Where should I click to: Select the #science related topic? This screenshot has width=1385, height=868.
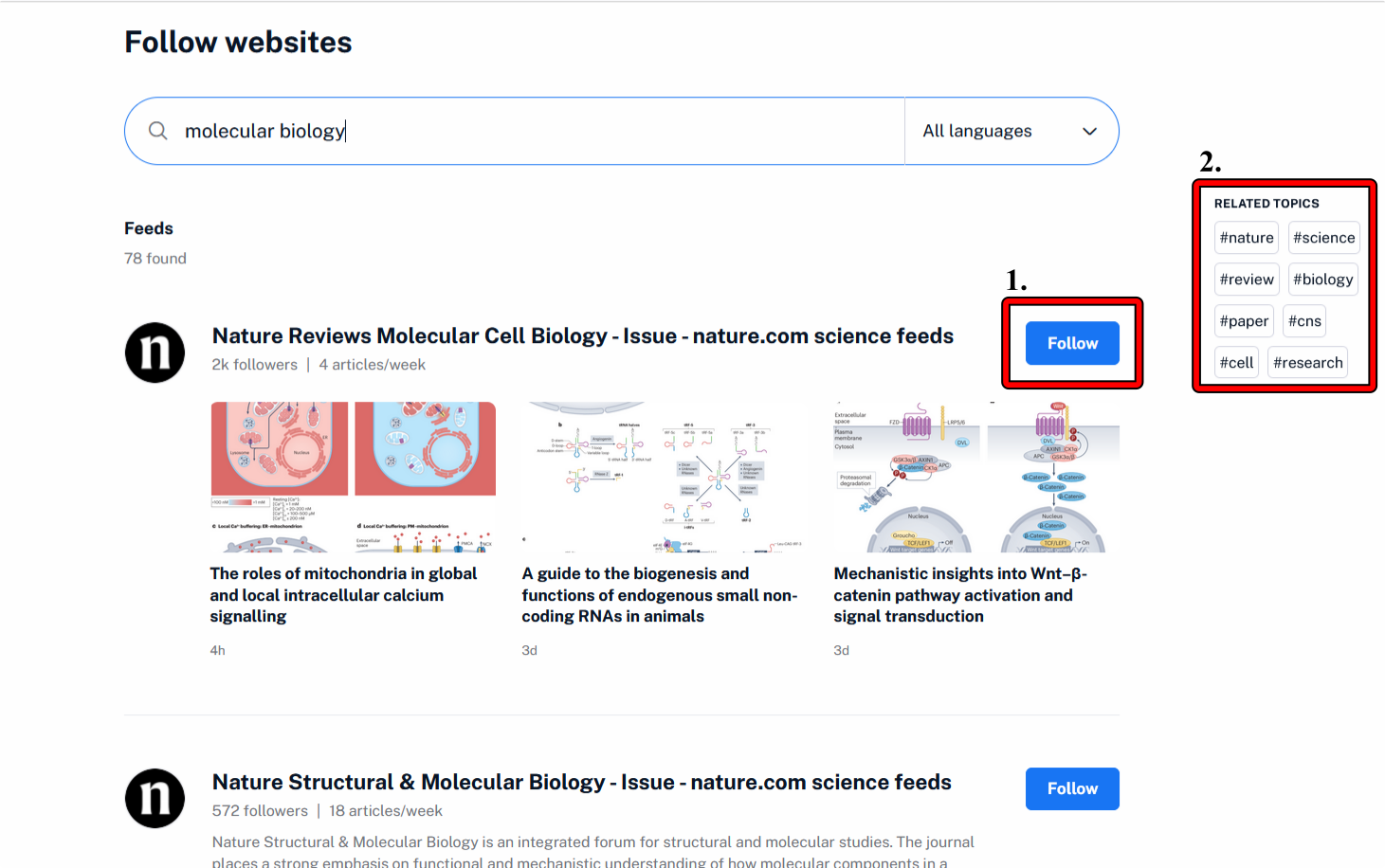1323,238
